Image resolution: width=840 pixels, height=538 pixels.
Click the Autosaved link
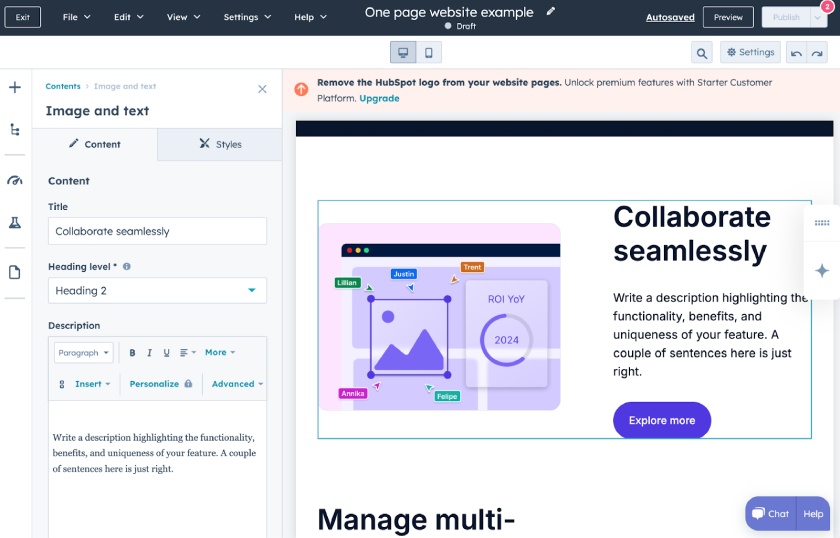coord(670,17)
